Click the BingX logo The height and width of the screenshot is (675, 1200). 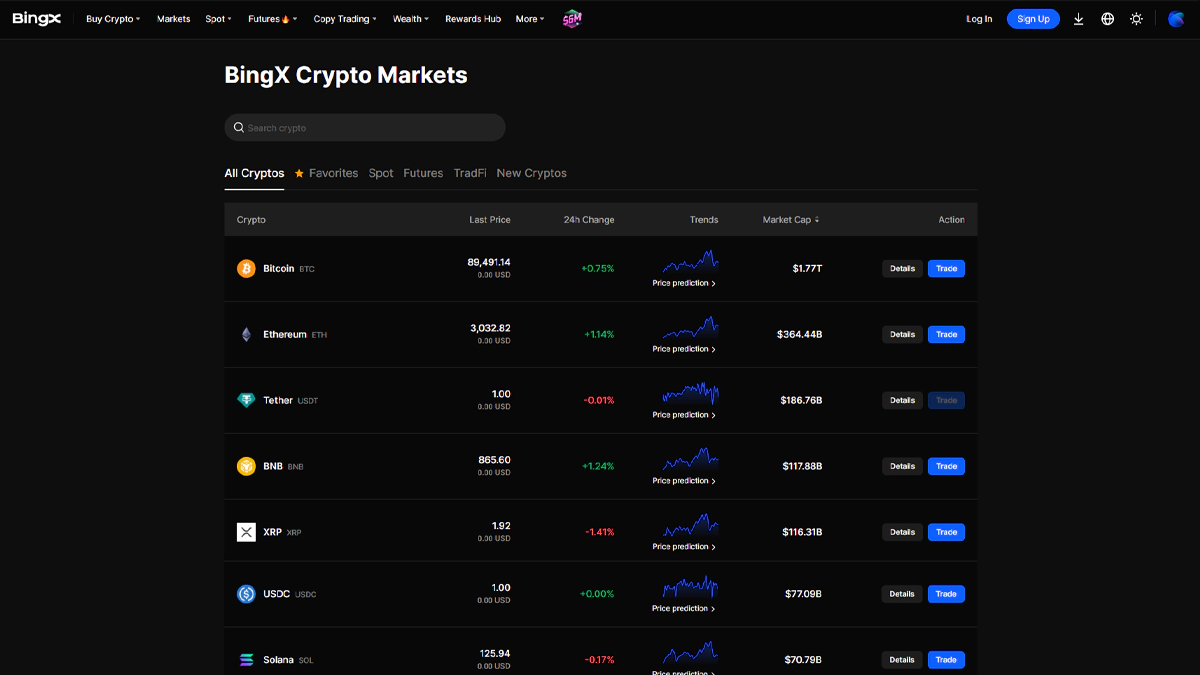coord(36,19)
